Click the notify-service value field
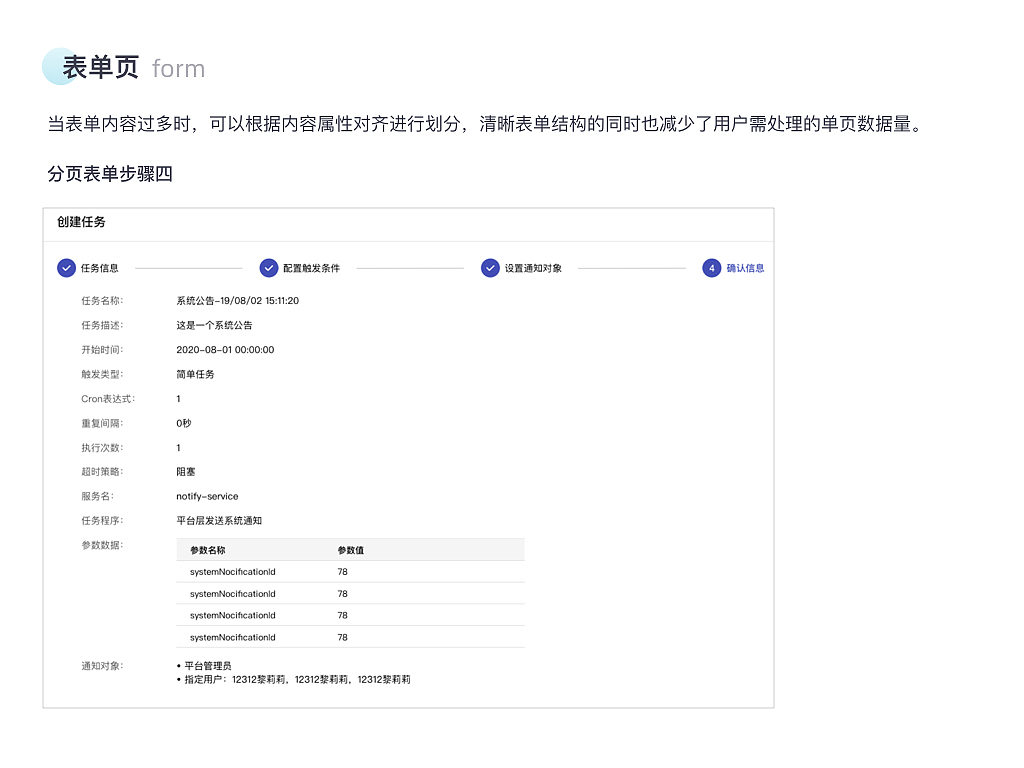The height and width of the screenshot is (768, 1024). (208, 496)
